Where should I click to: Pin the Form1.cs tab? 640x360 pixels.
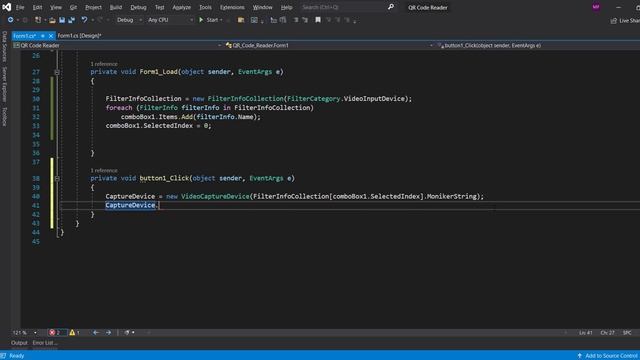click(42, 36)
